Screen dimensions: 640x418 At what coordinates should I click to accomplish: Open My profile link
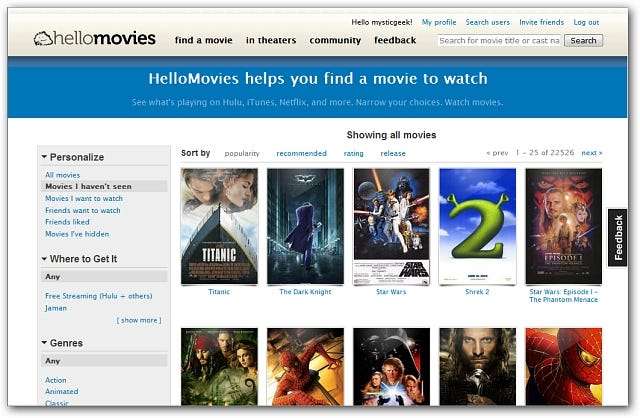[439, 22]
